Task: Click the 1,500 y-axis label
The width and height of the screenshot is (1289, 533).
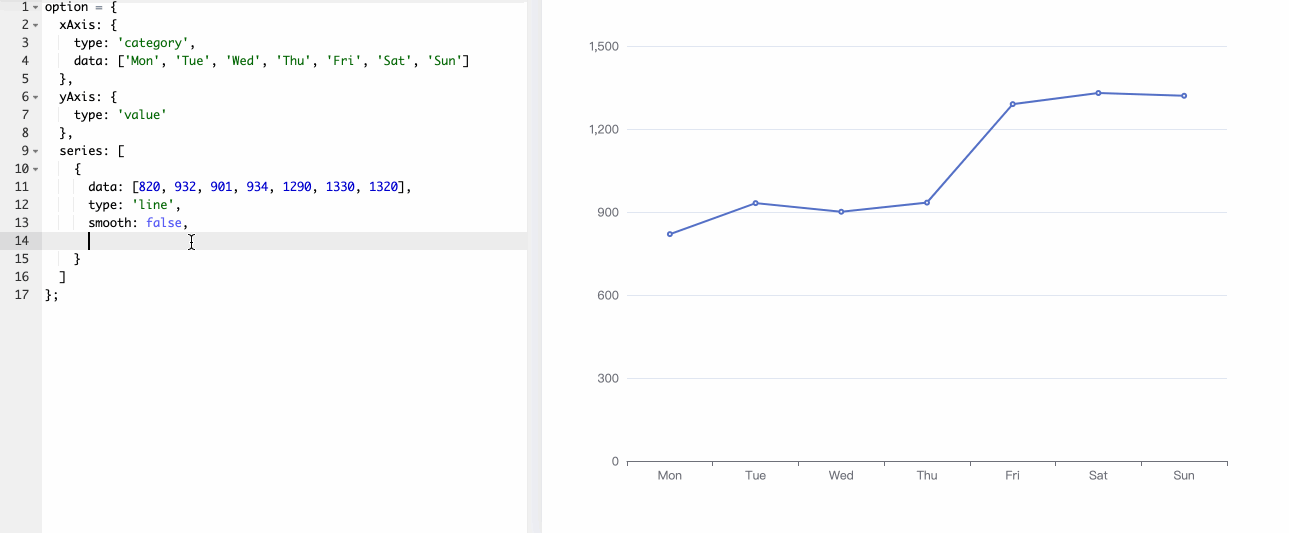Action: (604, 47)
